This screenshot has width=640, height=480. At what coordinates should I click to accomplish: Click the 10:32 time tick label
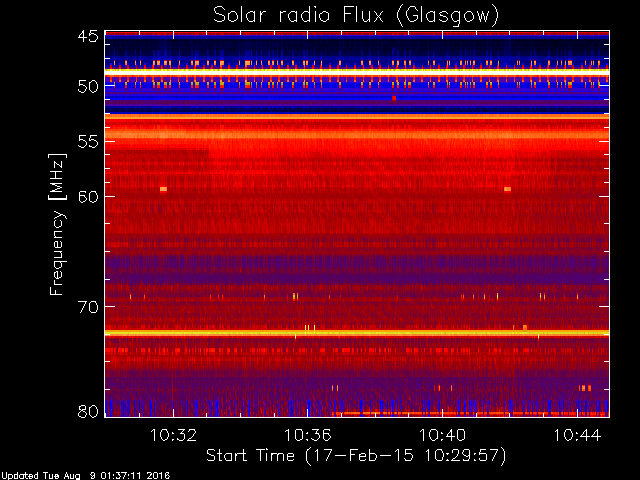coord(173,436)
